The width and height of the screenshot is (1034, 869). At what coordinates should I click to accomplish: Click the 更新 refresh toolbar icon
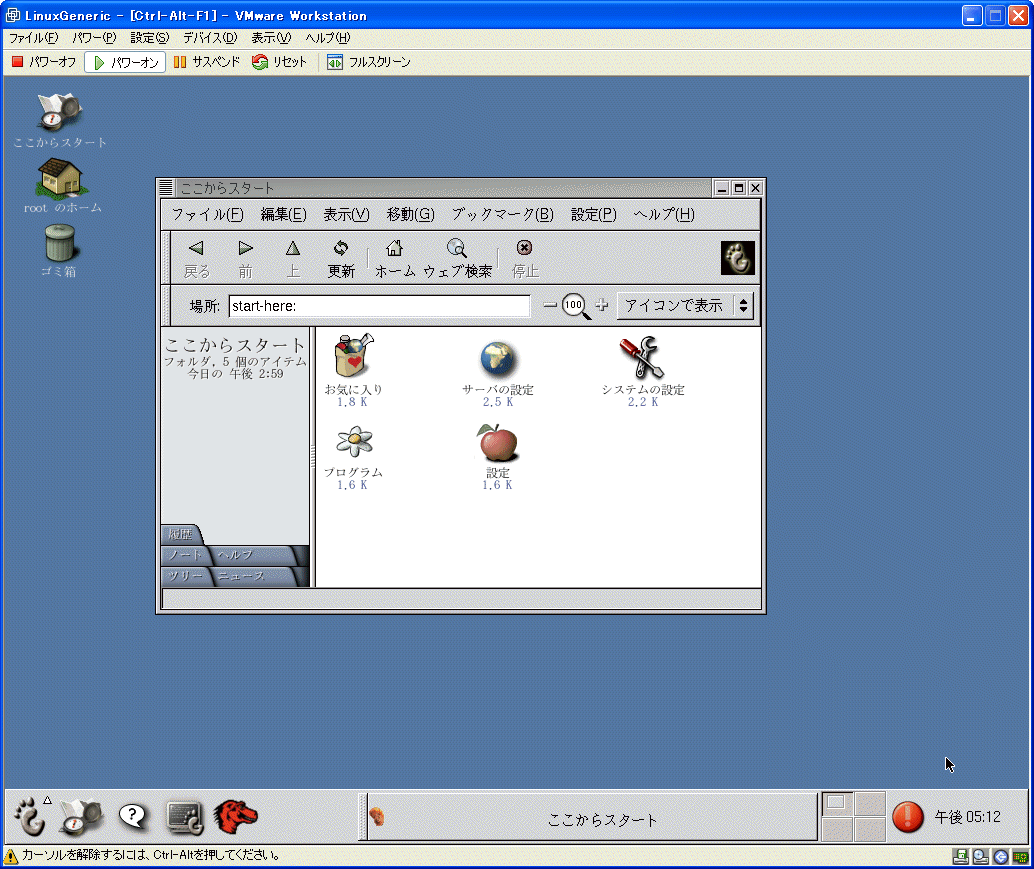341,258
